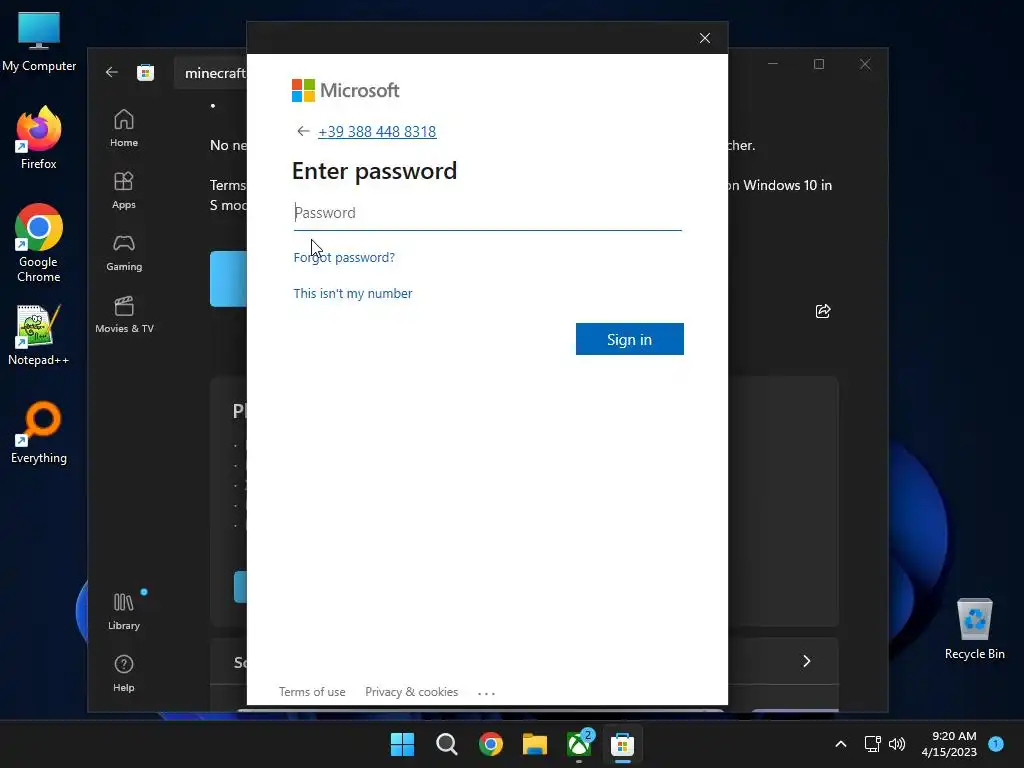Open network status tray icon
The height and width of the screenshot is (768, 1024).
872,744
